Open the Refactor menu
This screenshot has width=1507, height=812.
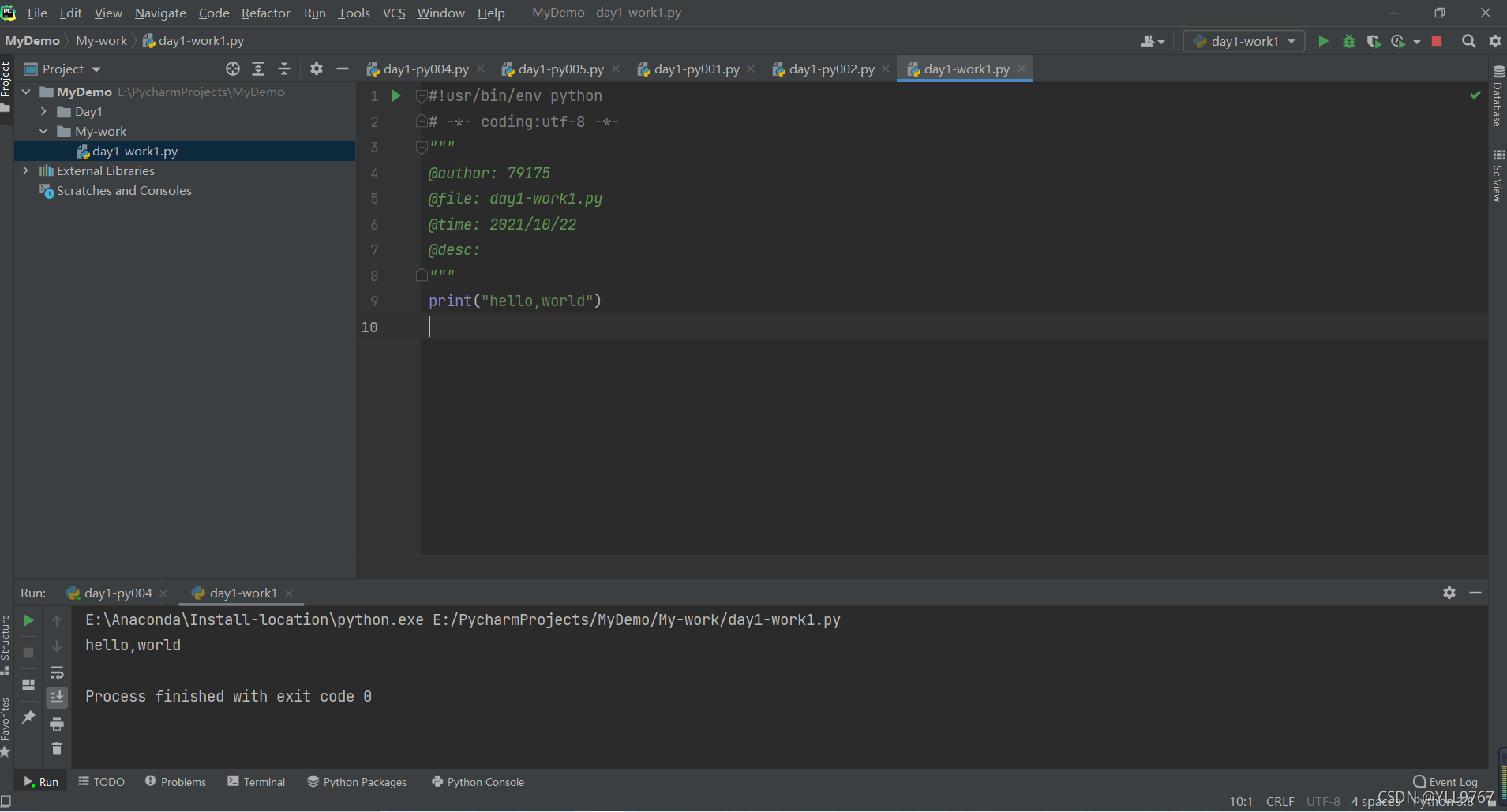[265, 13]
